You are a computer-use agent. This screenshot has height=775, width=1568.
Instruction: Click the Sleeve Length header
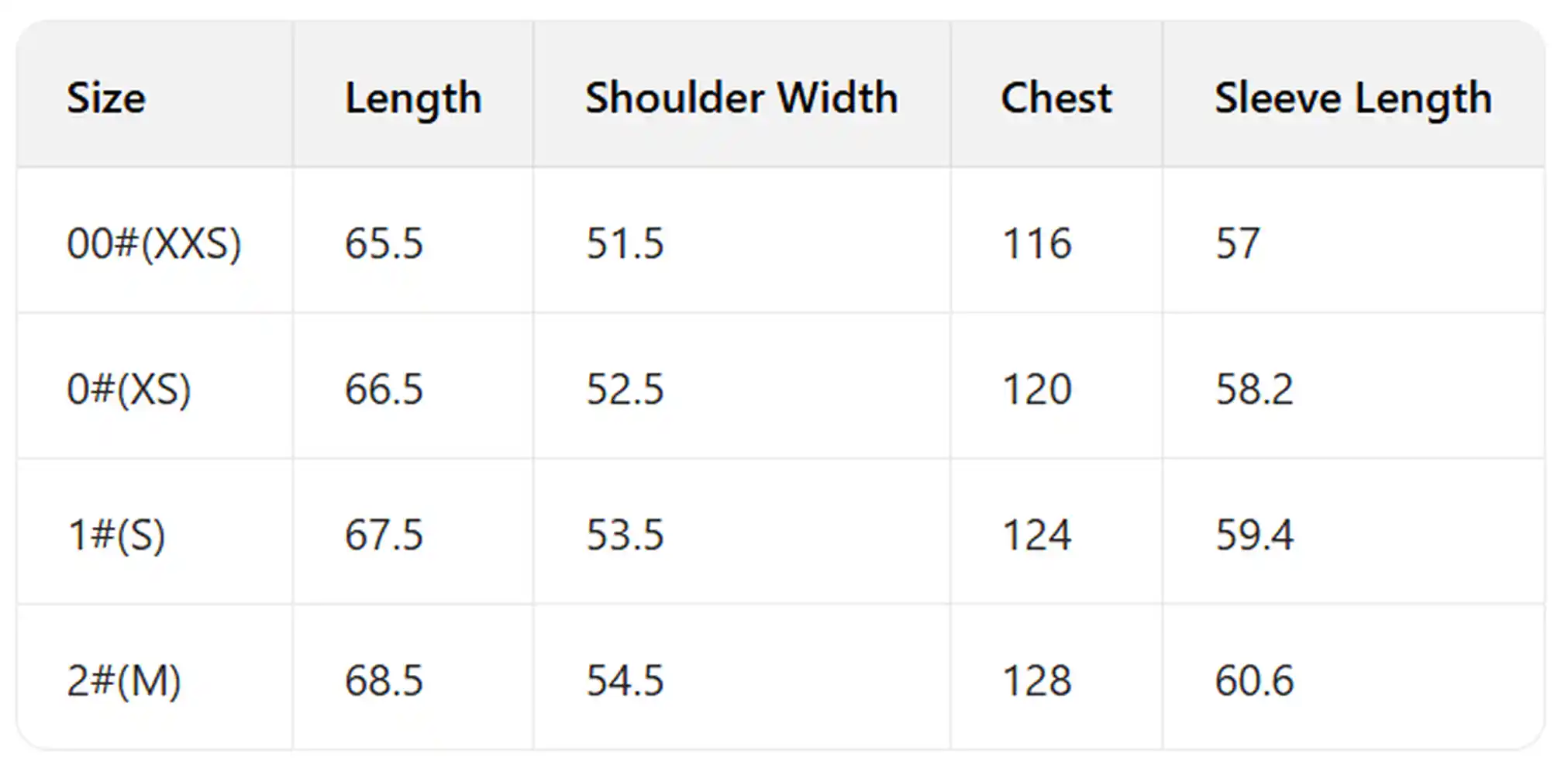pyautogui.click(x=1353, y=98)
